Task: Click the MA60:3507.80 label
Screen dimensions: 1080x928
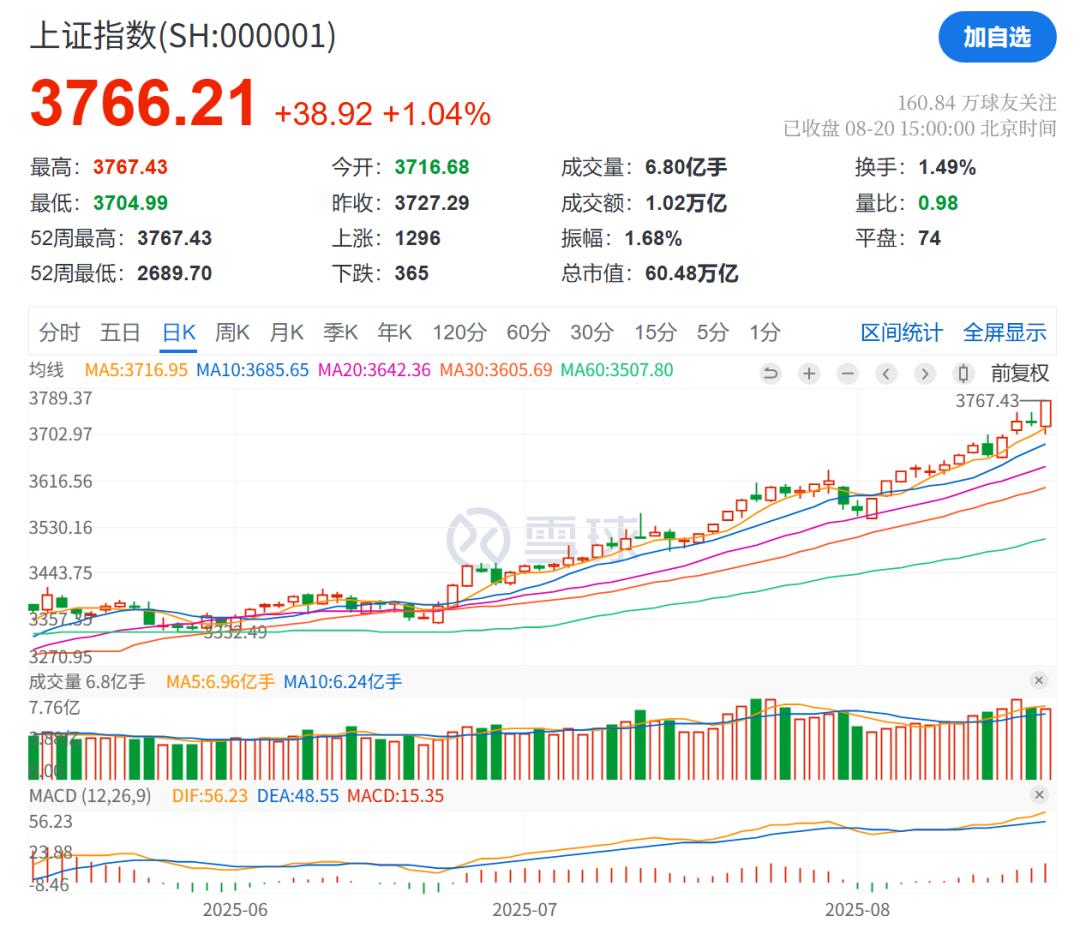Action: 617,370
